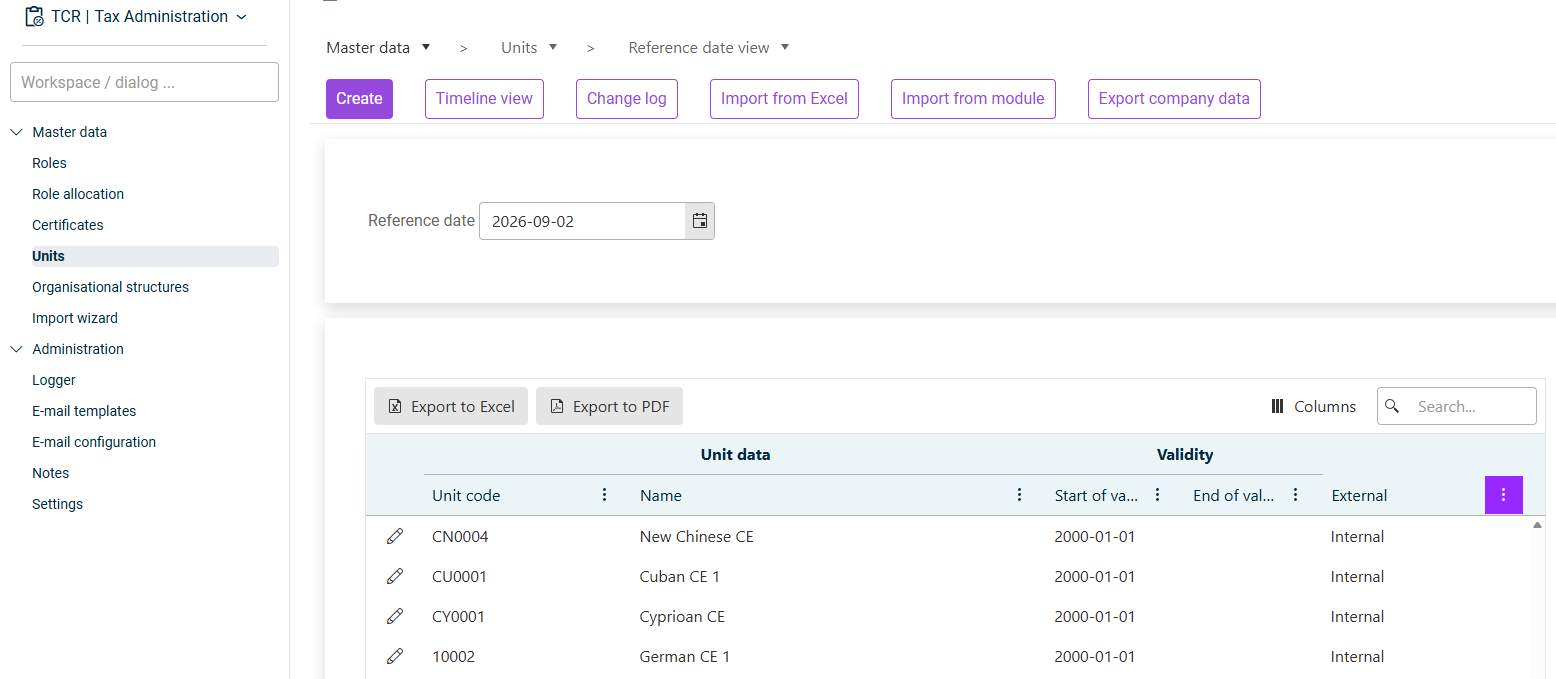The image size is (1556, 679).
Task: Open E-mail templates in the sidebar
Action: [84, 411]
